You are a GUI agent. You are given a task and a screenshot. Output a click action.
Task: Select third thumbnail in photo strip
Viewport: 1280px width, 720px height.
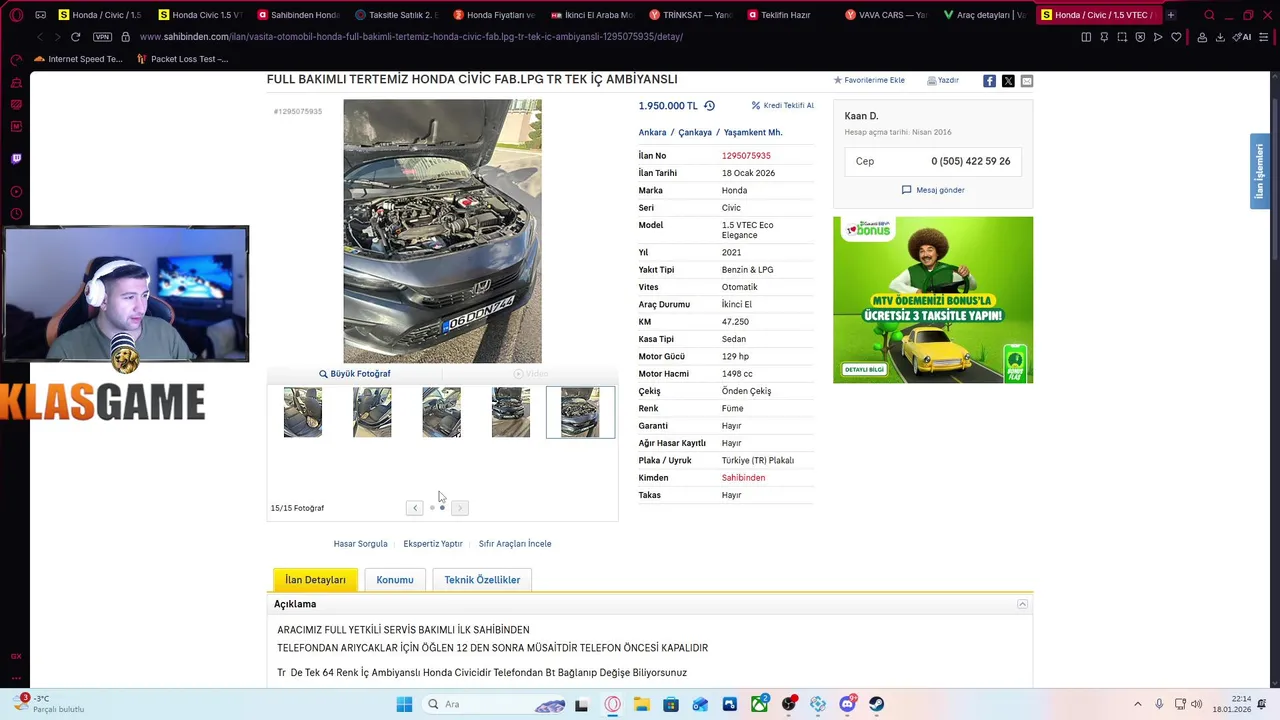(x=441, y=412)
